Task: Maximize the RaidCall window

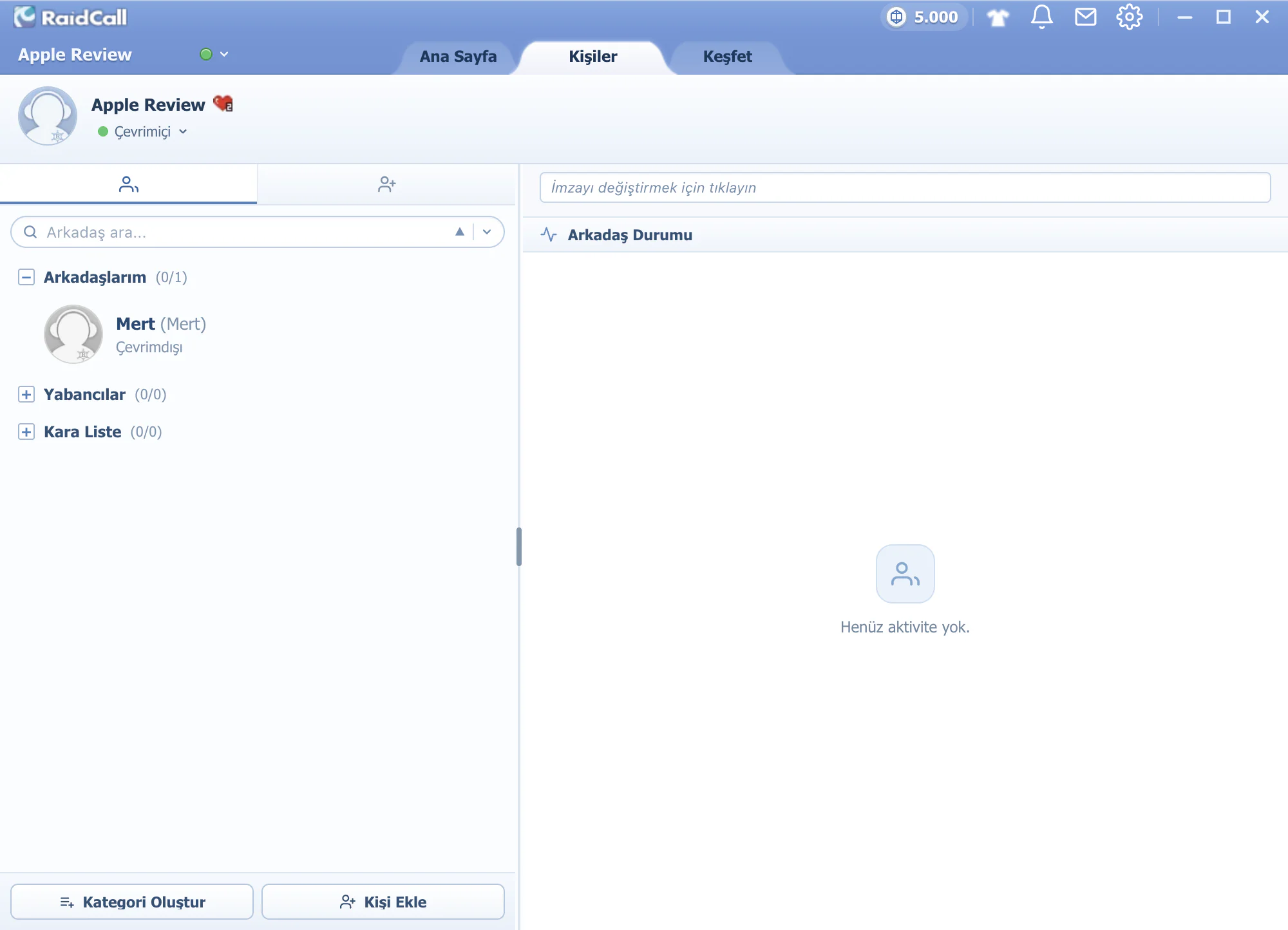Action: pyautogui.click(x=1224, y=17)
